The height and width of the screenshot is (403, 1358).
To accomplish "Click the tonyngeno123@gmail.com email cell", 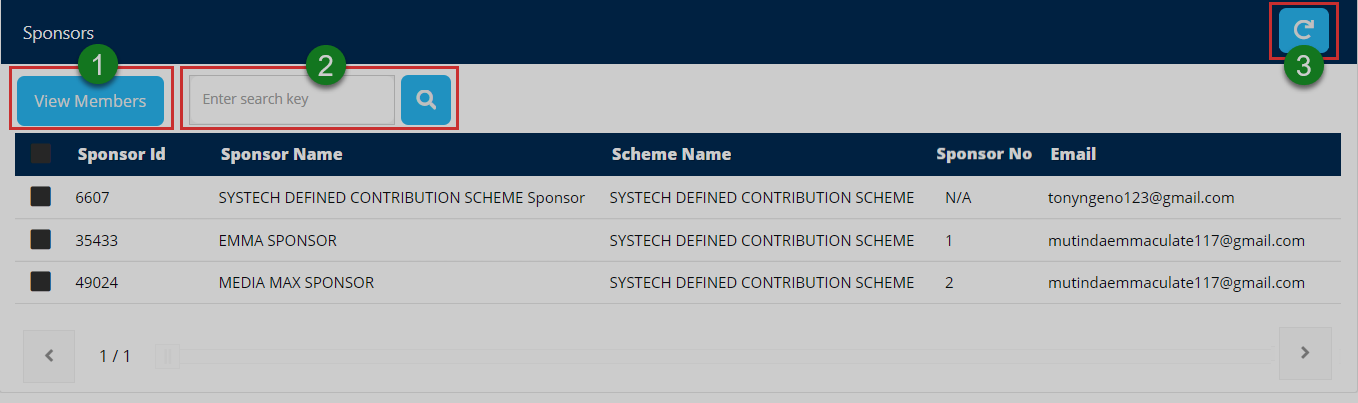I will pos(1141,198).
